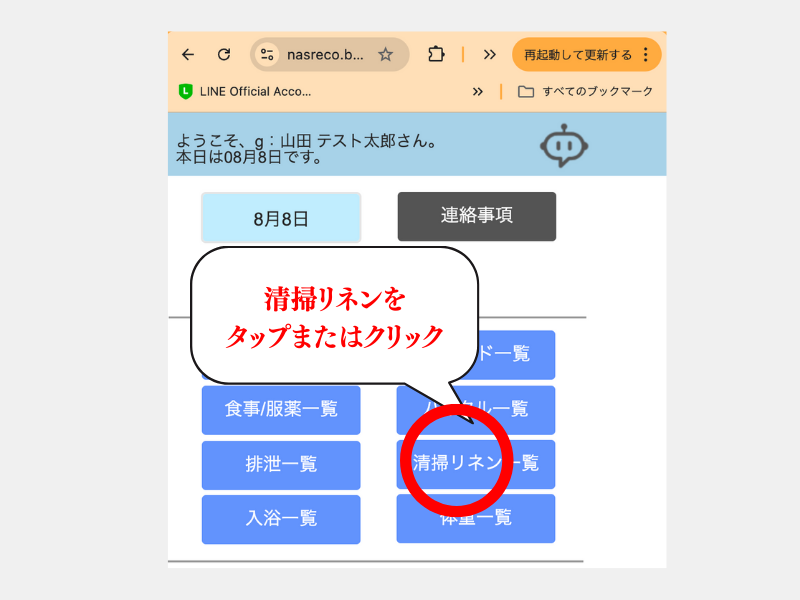Focus the nasreco address bar
The height and width of the screenshot is (600, 800).
coord(324,55)
